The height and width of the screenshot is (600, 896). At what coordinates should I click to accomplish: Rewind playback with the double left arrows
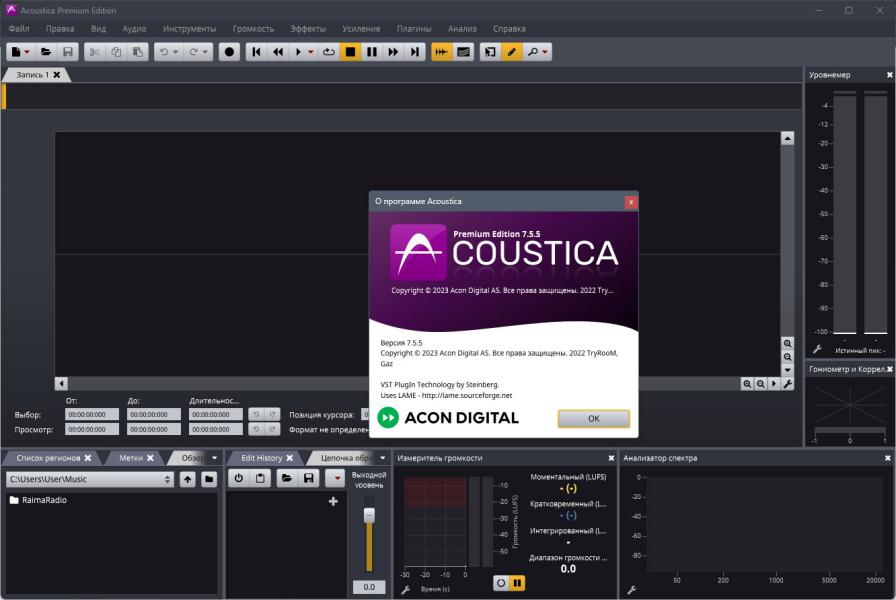pyautogui.click(x=278, y=52)
